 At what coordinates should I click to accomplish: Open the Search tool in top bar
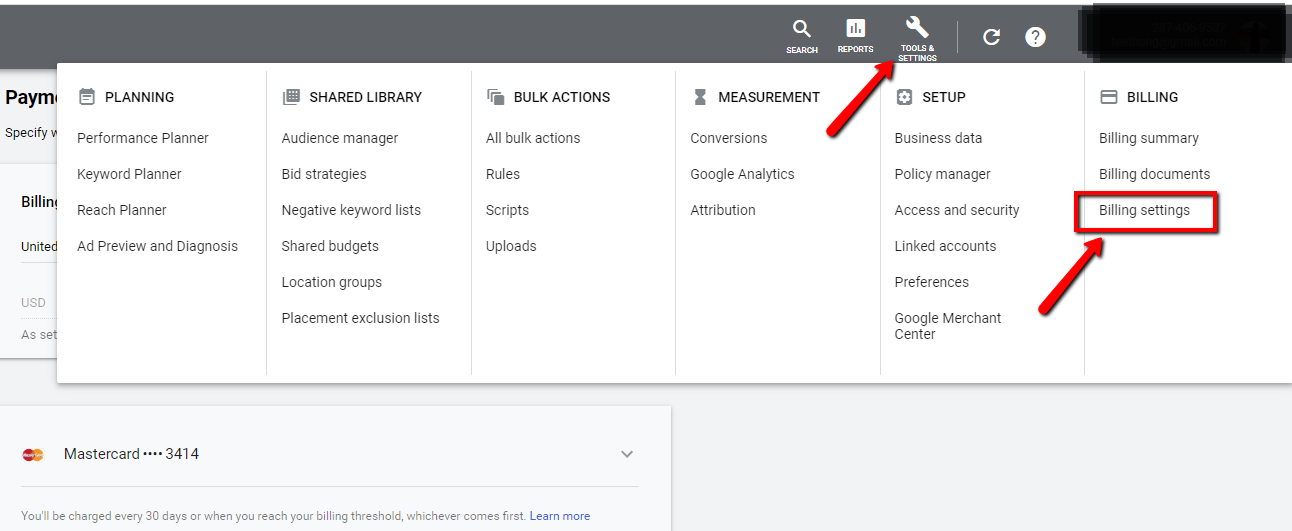tap(801, 36)
